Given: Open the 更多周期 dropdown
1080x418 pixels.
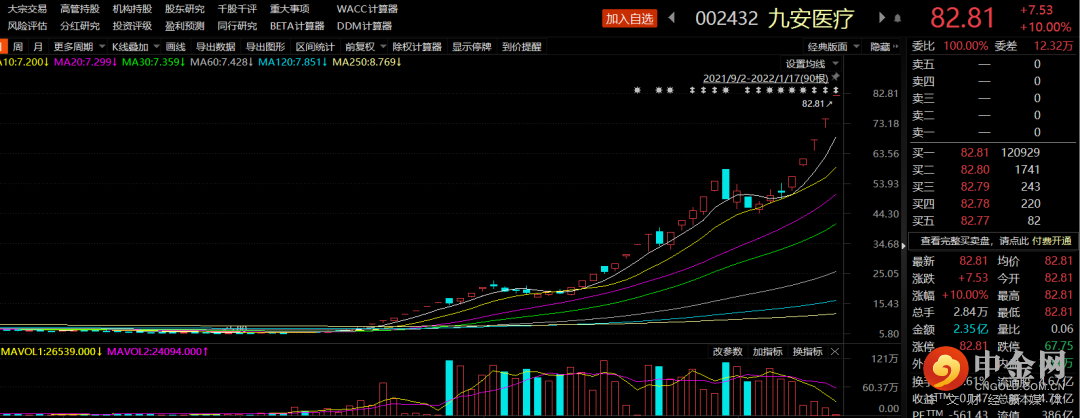Looking at the screenshot, I should [75, 47].
